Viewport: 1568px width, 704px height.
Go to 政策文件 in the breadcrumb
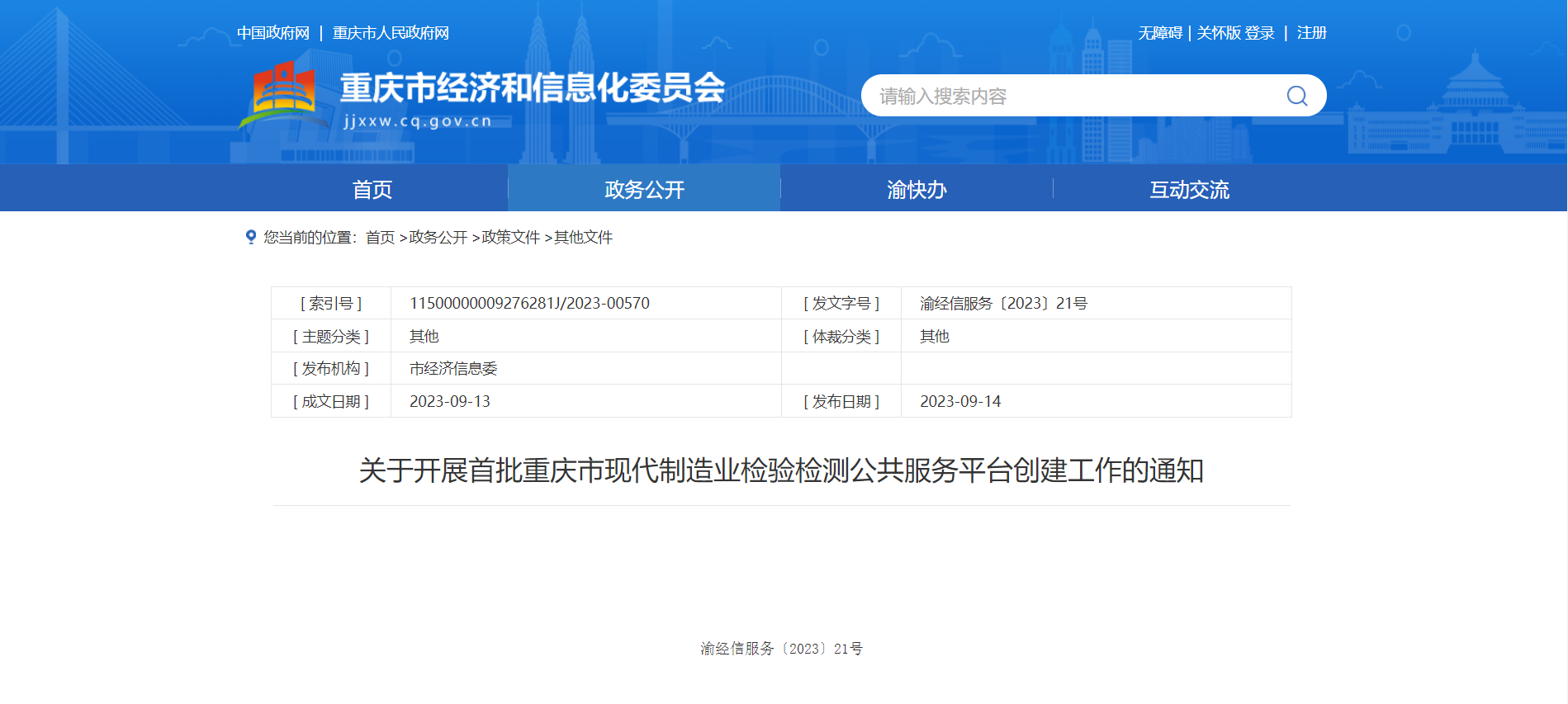click(511, 238)
